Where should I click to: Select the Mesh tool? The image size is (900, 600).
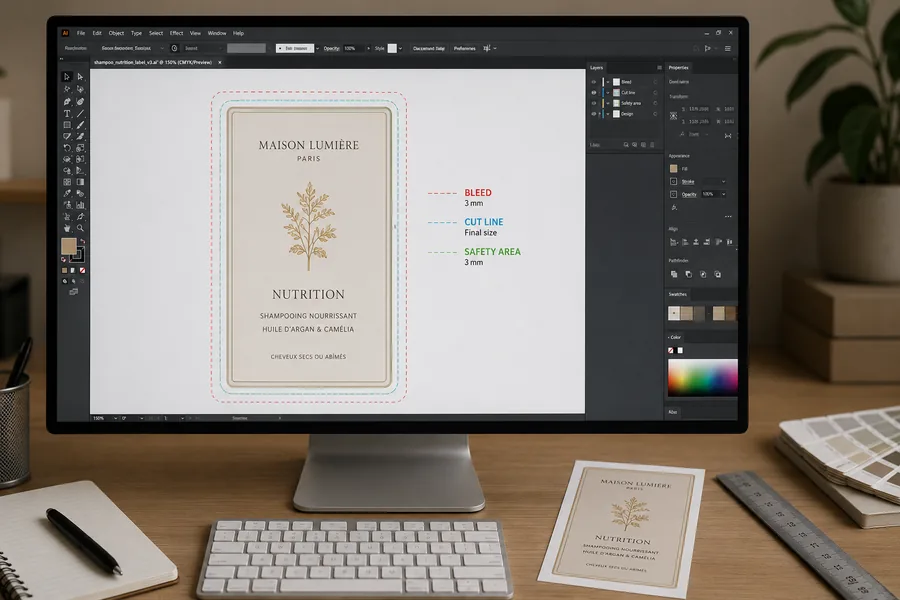[67, 182]
